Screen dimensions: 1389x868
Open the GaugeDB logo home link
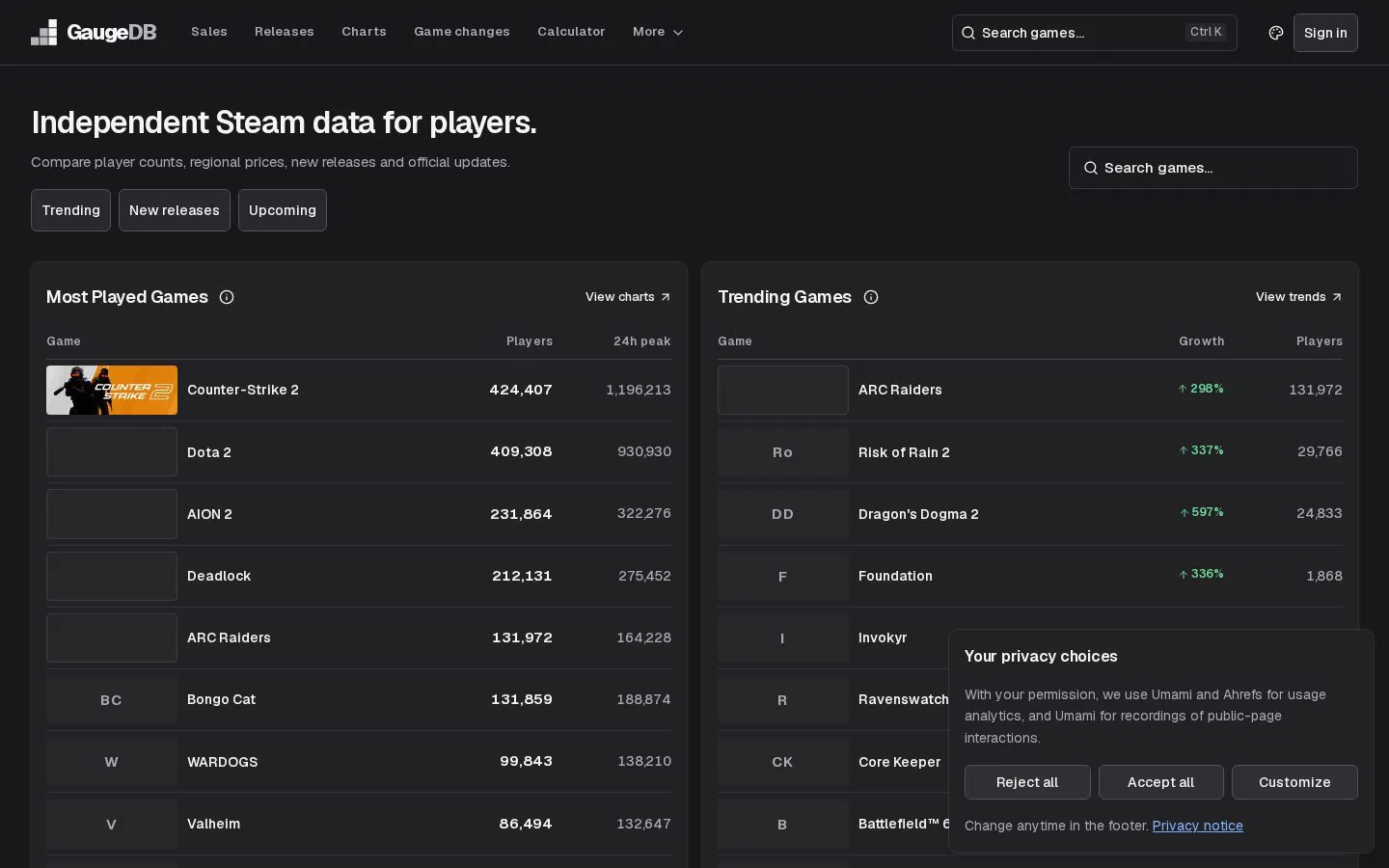94,33
